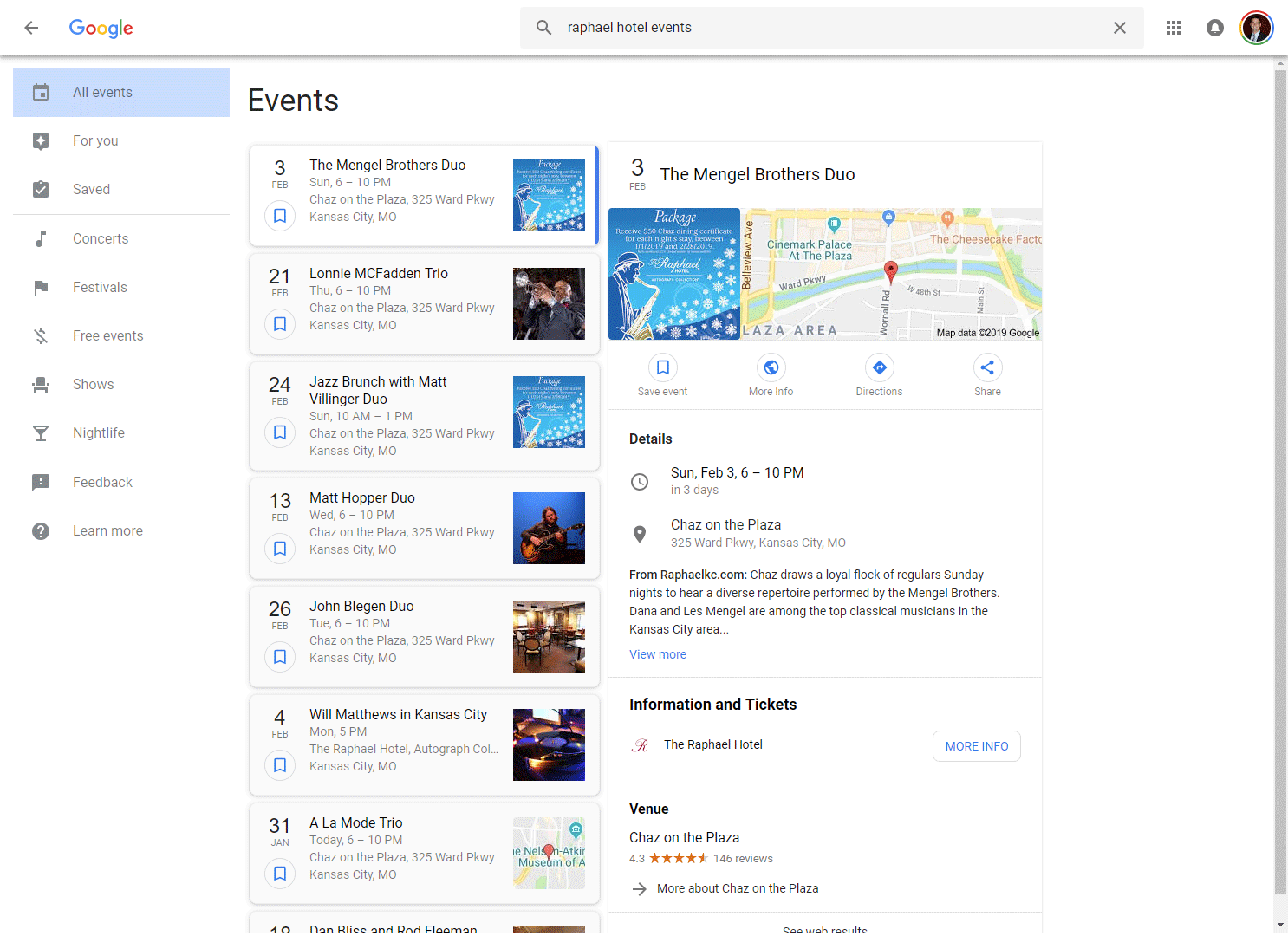Screen dimensions: 1288x936
Task: Open the Google logo homepage link
Action: [101, 28]
